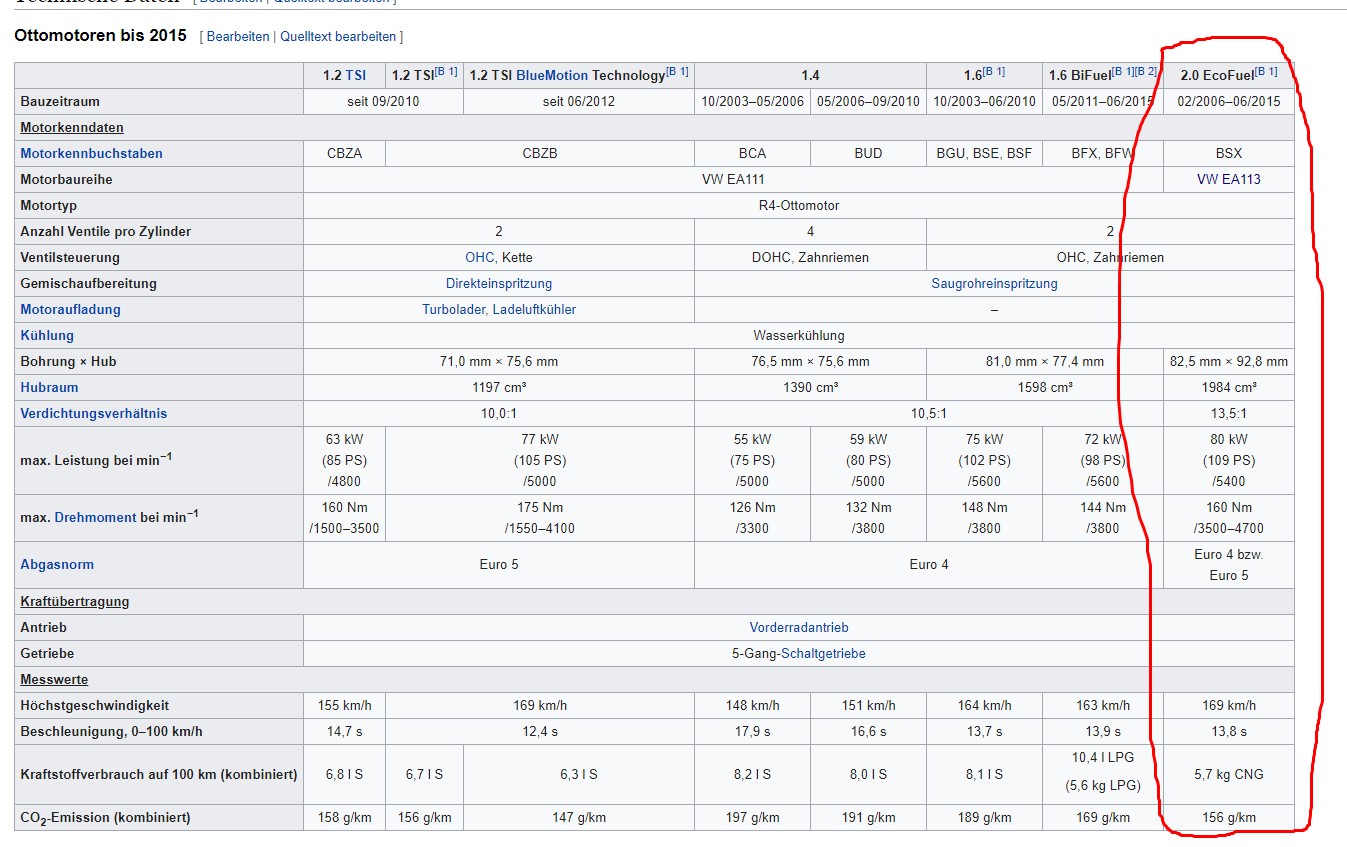Click the 148 km/h top speed cell
This screenshot has width=1347, height=847.
(752, 705)
